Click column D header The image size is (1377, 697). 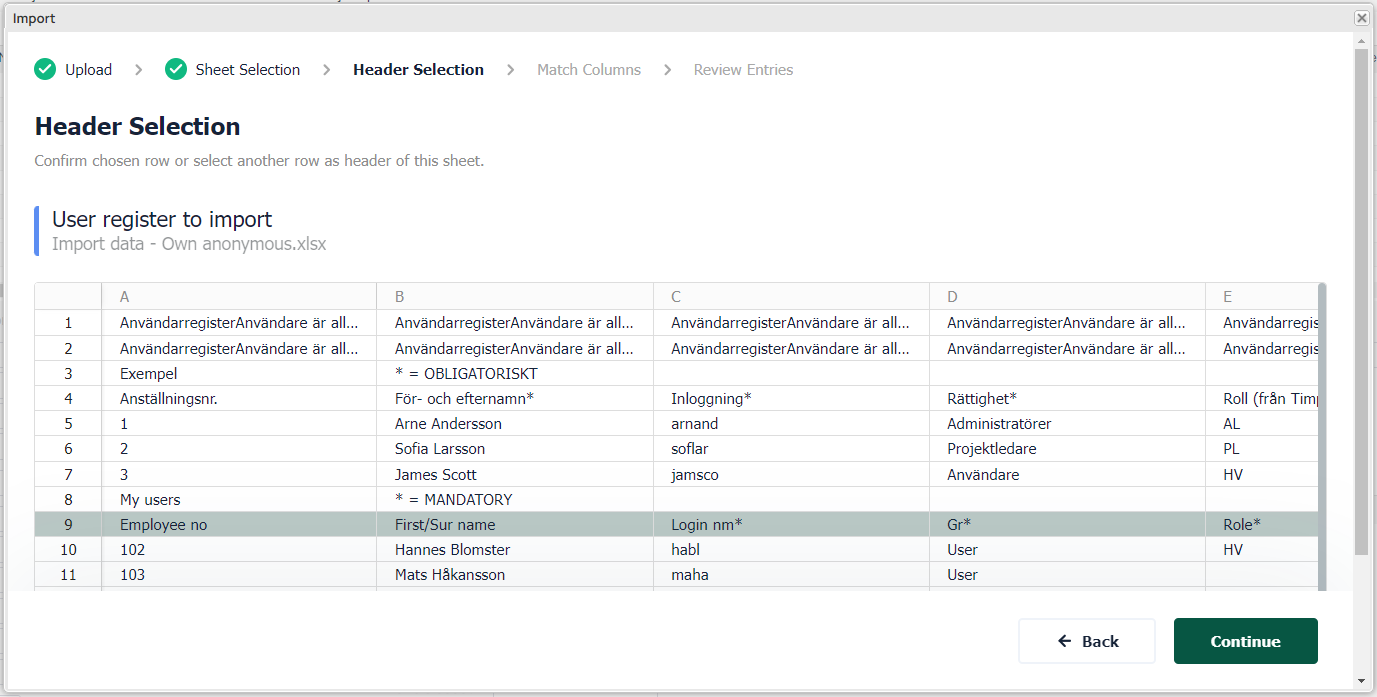tap(1067, 297)
